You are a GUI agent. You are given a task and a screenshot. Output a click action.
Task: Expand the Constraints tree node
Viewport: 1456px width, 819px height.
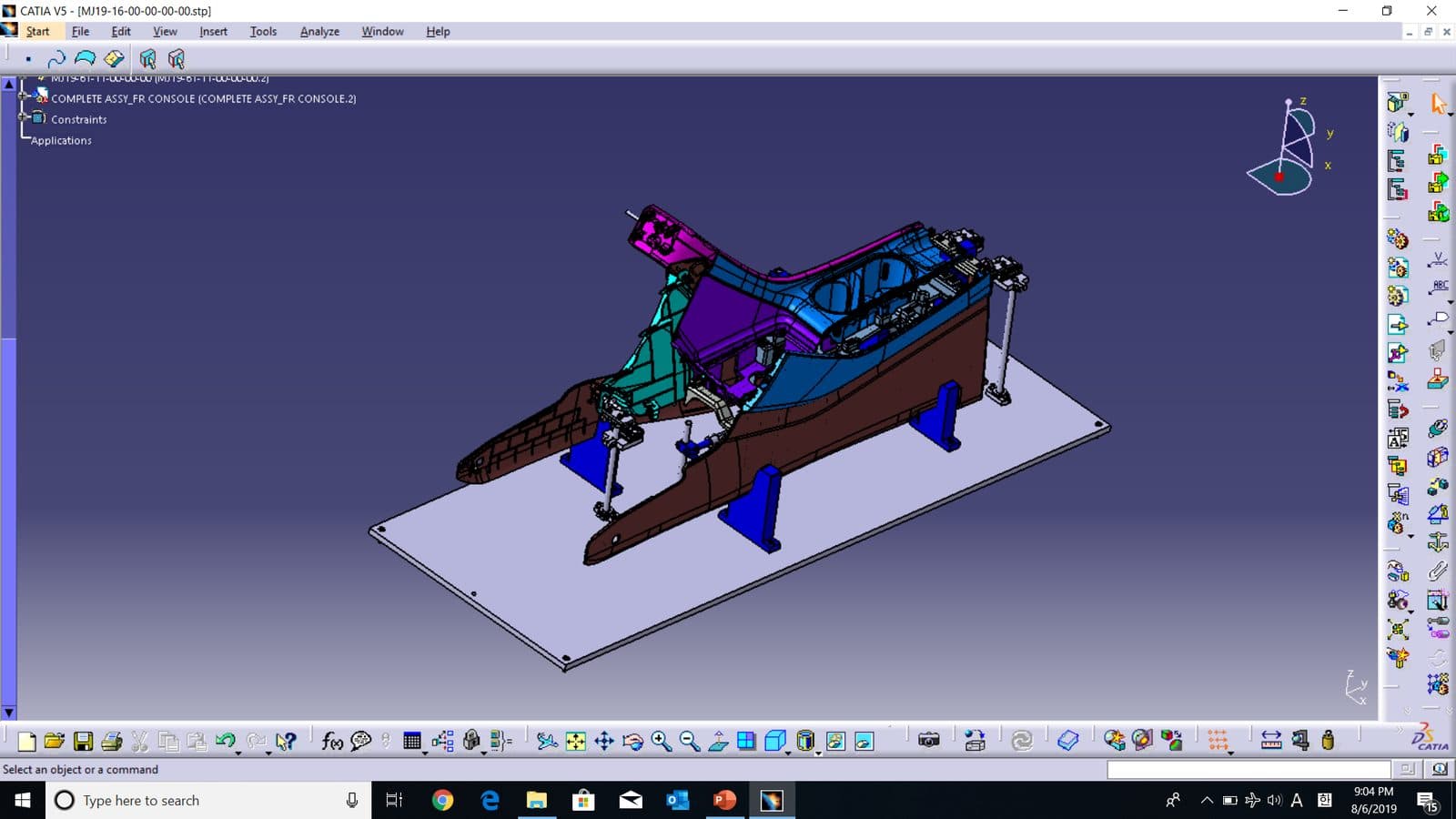[x=24, y=116]
